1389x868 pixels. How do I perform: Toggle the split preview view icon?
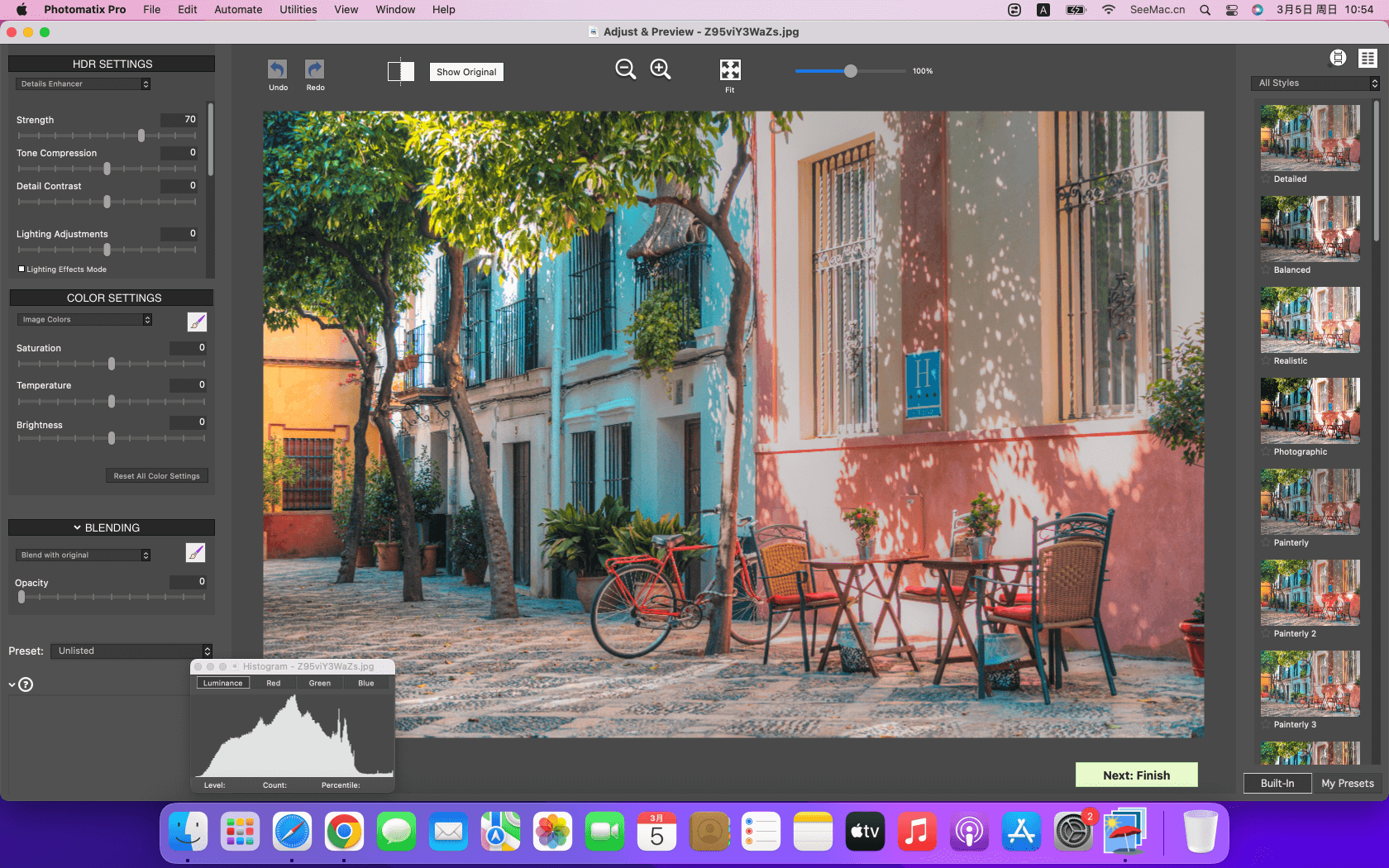[401, 71]
